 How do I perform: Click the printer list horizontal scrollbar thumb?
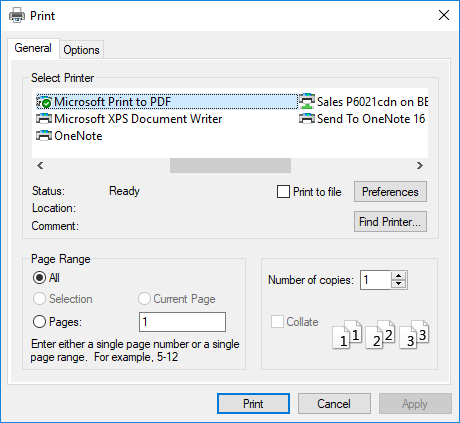coord(230,166)
